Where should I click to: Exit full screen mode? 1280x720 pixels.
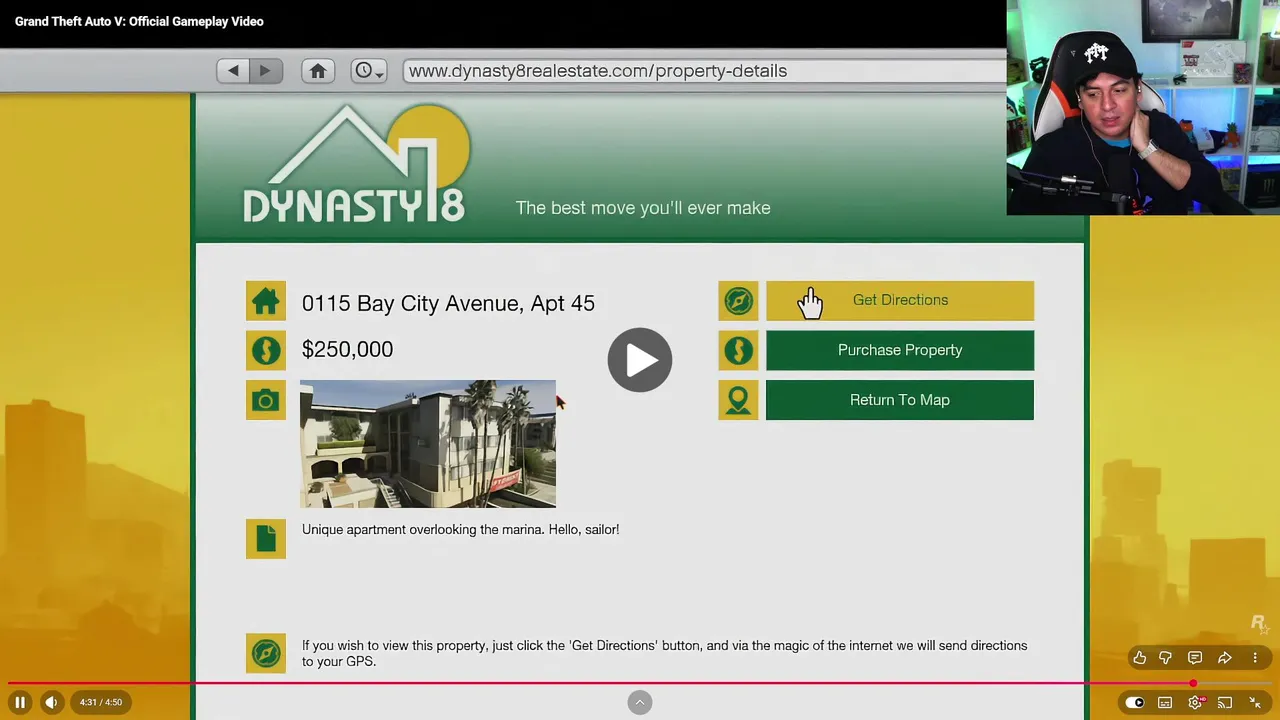tap(1255, 702)
